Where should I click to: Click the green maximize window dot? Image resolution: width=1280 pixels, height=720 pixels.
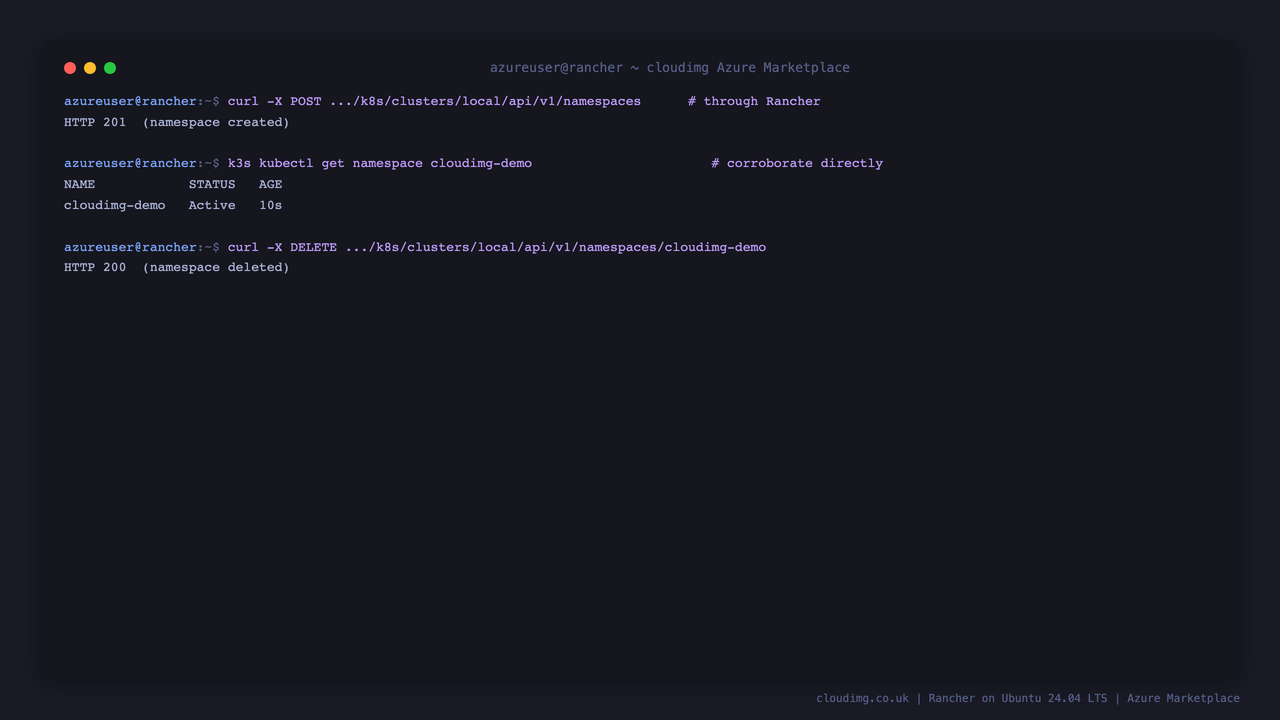[110, 68]
